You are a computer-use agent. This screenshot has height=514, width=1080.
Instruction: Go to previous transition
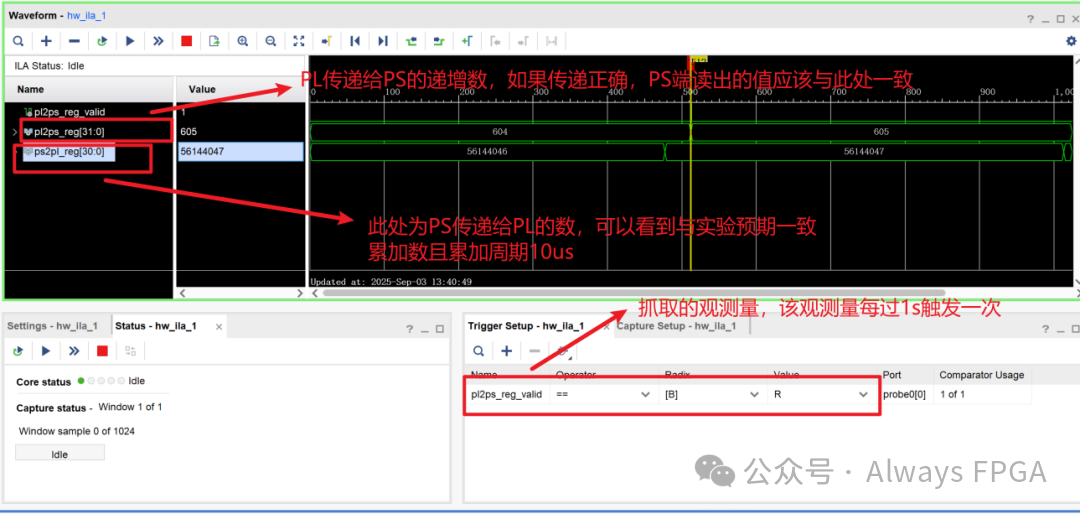[x=411, y=41]
